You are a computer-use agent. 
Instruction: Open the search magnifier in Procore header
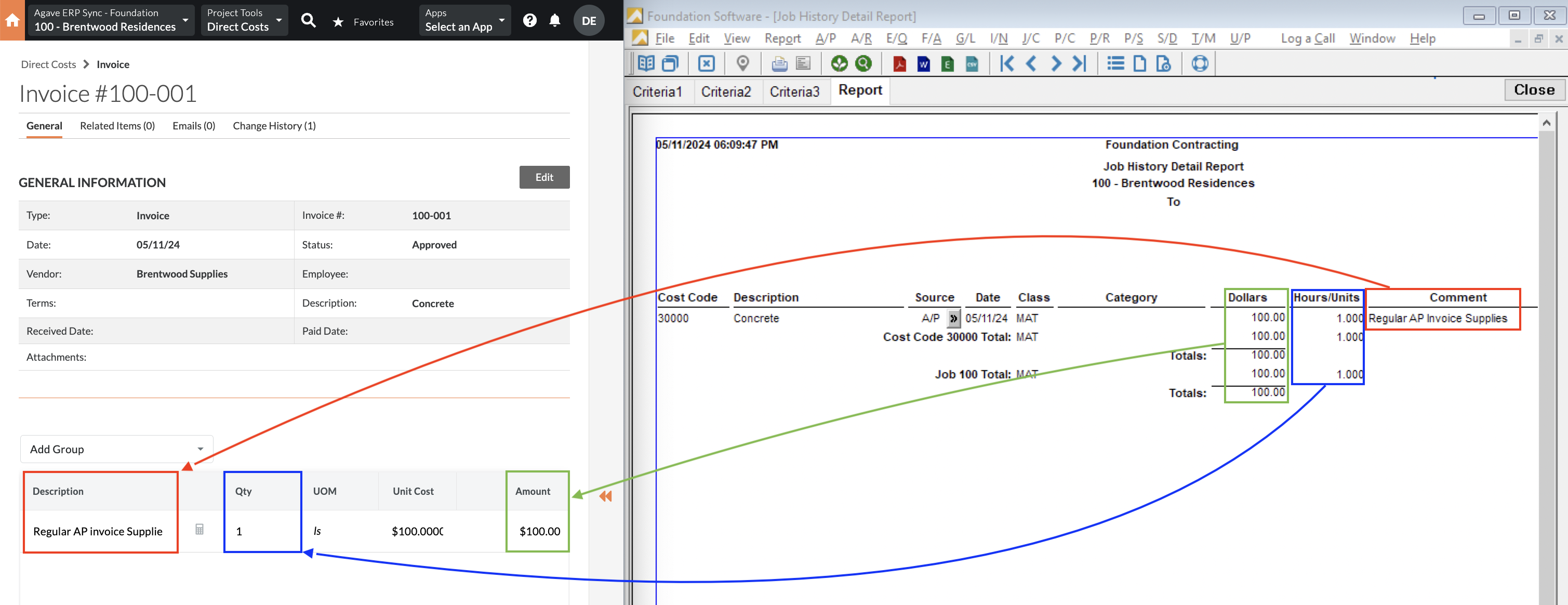(309, 21)
